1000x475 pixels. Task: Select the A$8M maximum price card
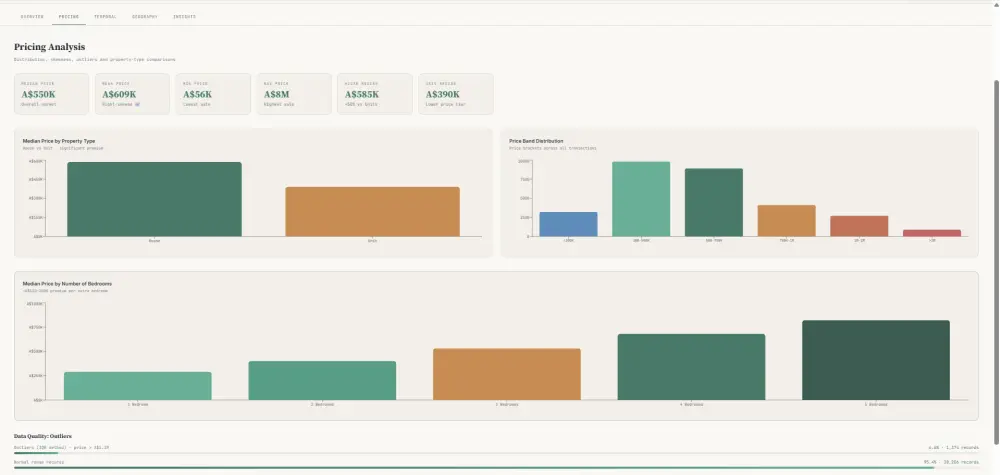[x=294, y=94]
